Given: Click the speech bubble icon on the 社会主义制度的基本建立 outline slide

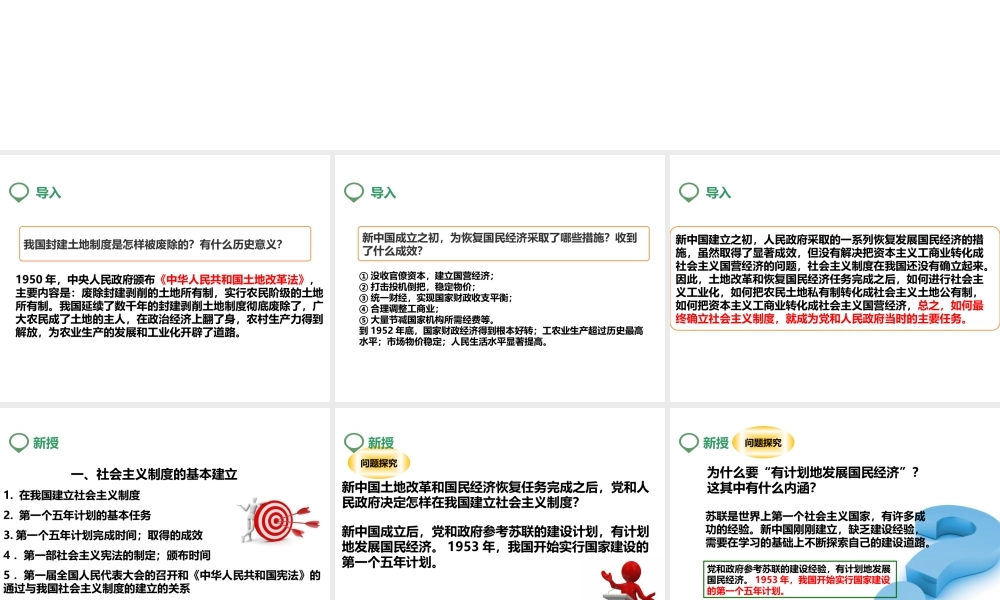Looking at the screenshot, I should (19, 443).
